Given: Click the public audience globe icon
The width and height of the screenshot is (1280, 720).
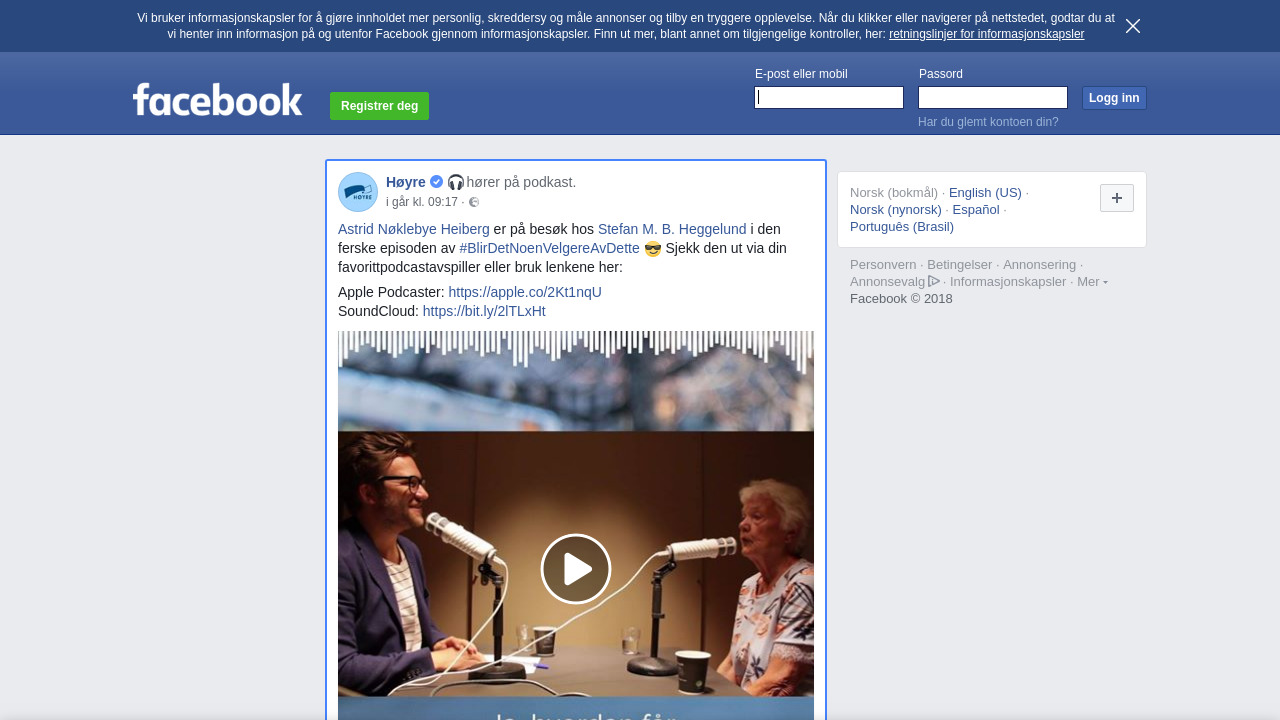Looking at the screenshot, I should 474,202.
